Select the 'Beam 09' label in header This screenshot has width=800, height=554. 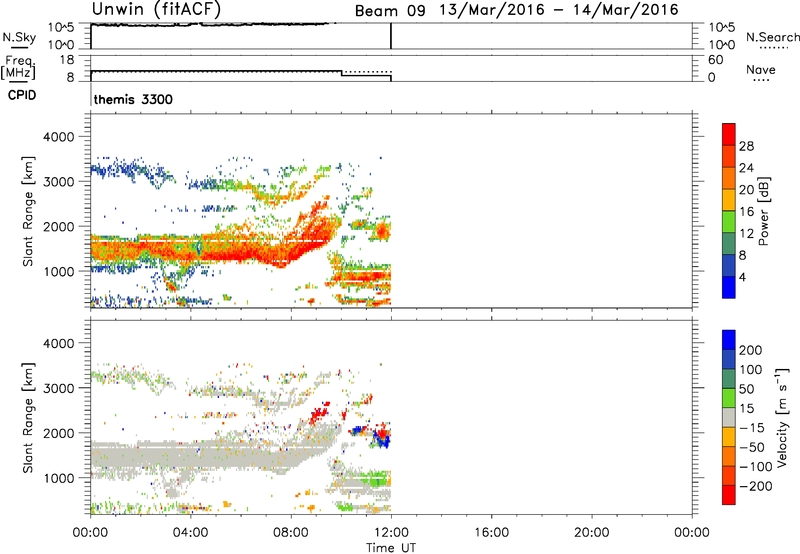(390, 11)
